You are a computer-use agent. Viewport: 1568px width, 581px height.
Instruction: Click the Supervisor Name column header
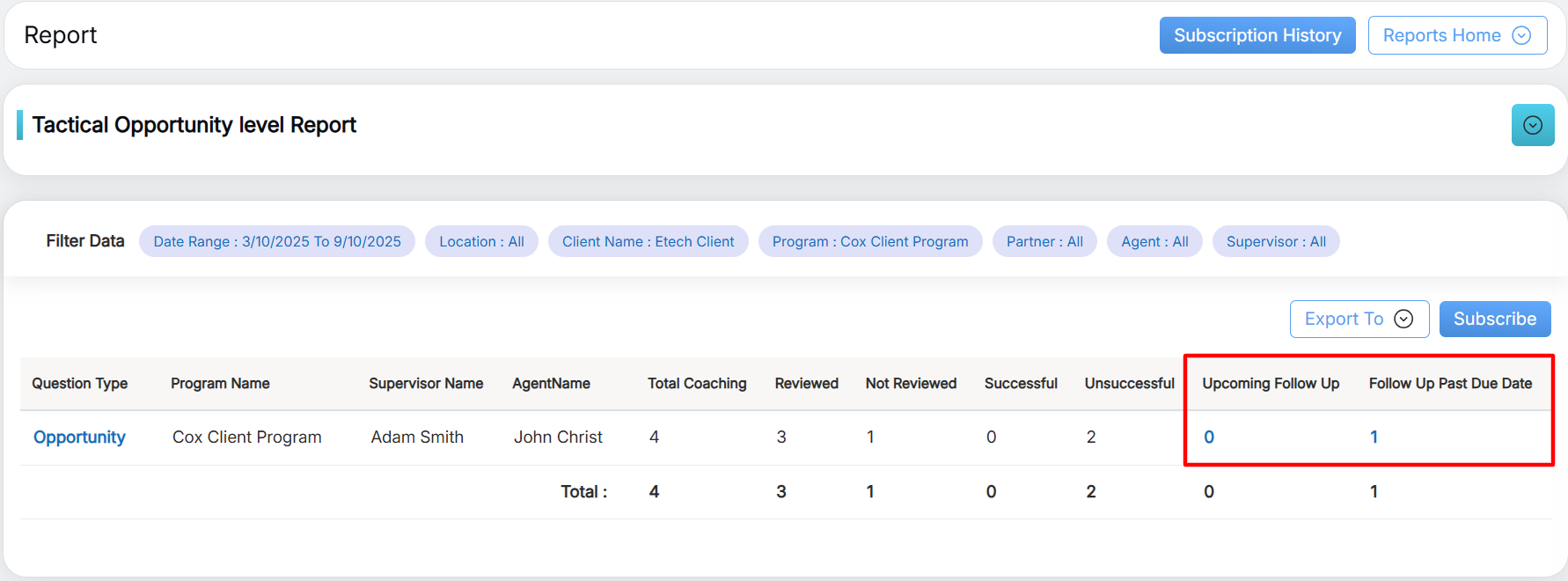point(426,383)
